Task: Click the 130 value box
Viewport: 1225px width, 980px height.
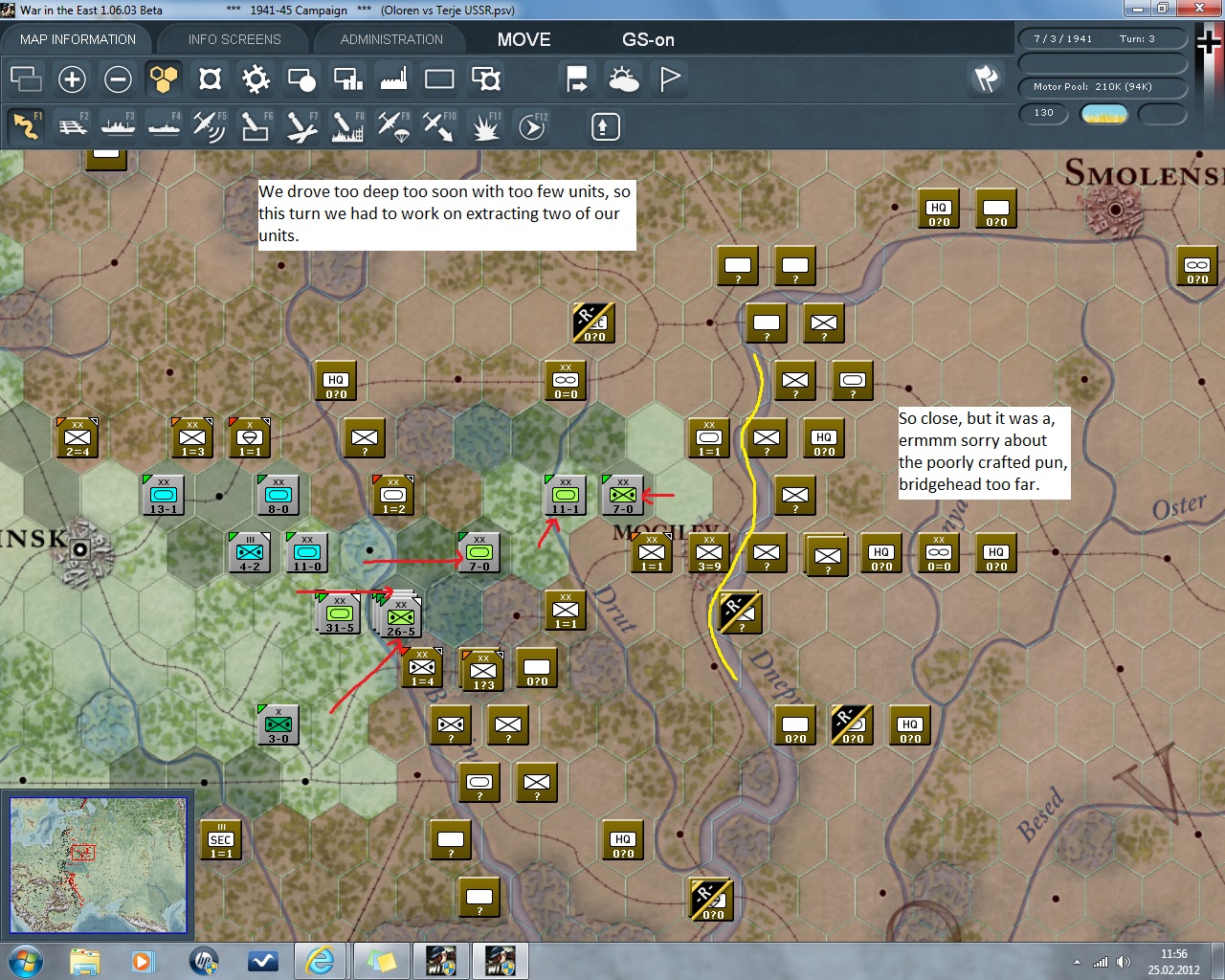Action: (x=1044, y=114)
